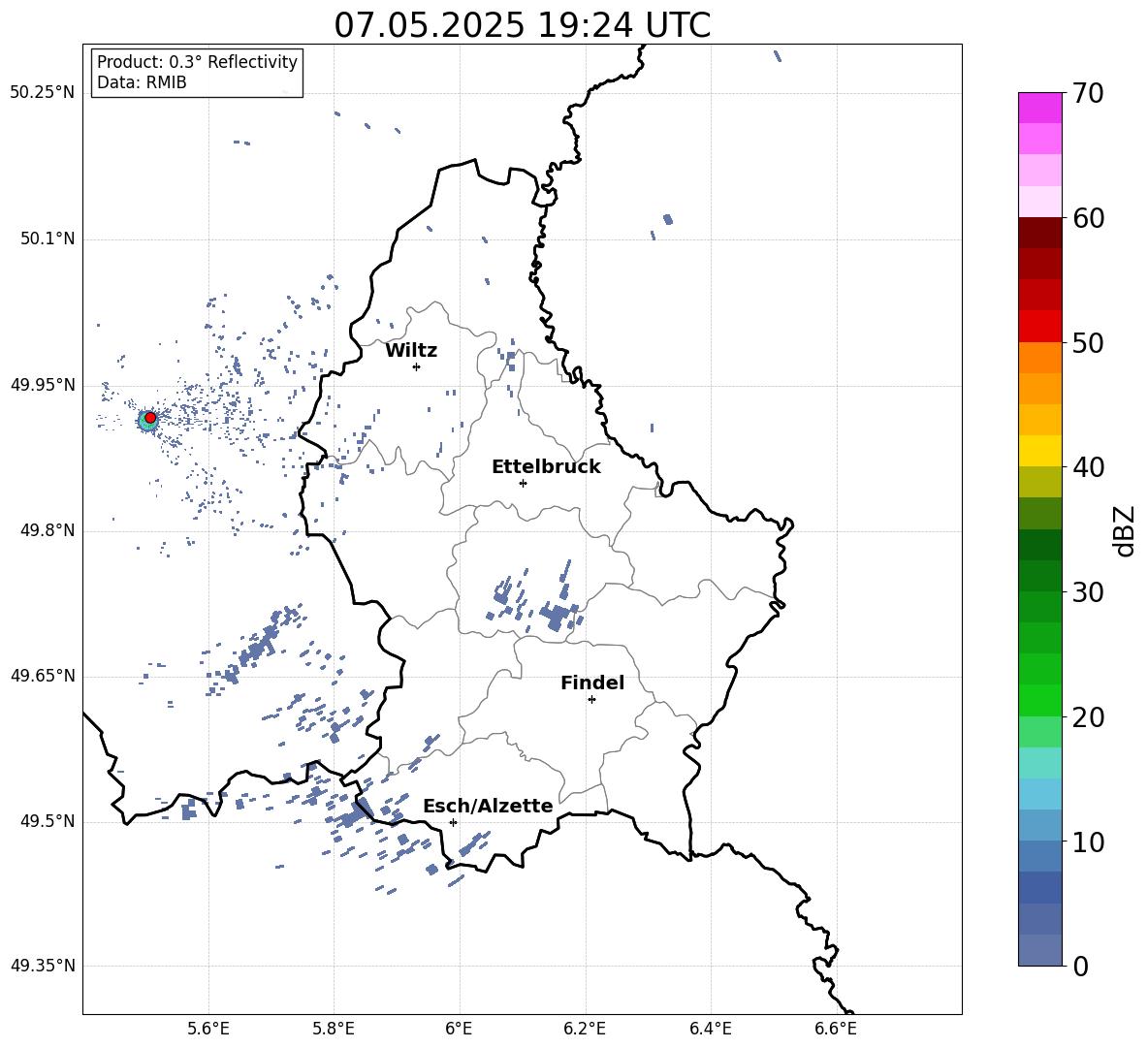The image size is (1148, 1048).
Task: Click the Esch/Alzette city label
Action: (x=488, y=806)
